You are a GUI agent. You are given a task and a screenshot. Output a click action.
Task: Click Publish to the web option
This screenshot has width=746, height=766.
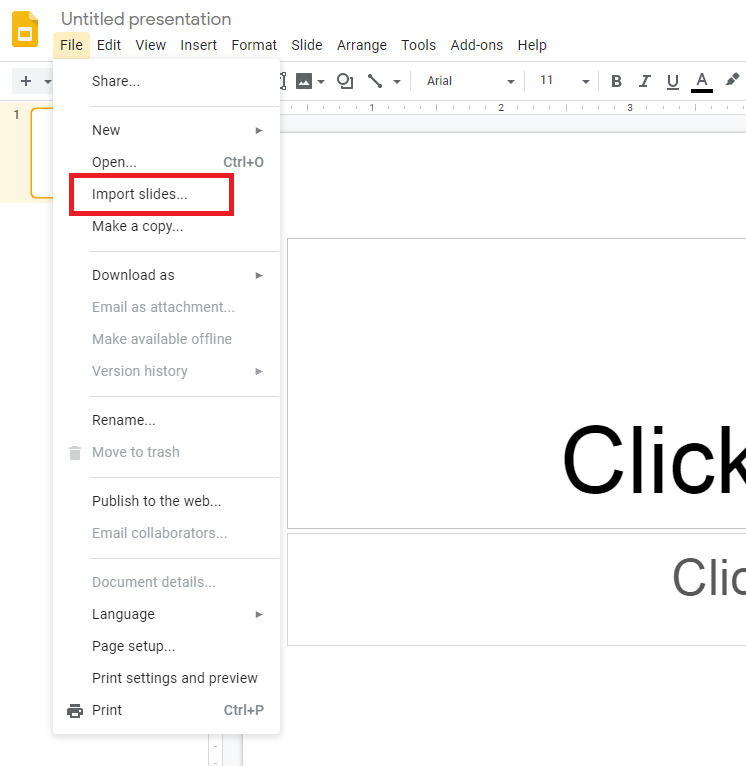tap(156, 501)
